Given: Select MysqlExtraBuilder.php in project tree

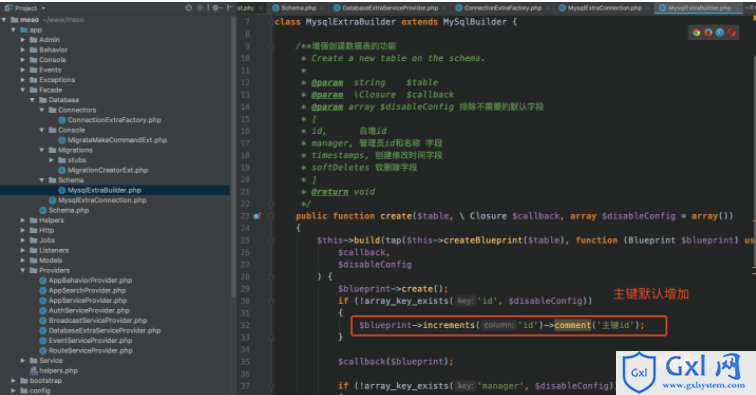Looking at the screenshot, I should pos(104,190).
